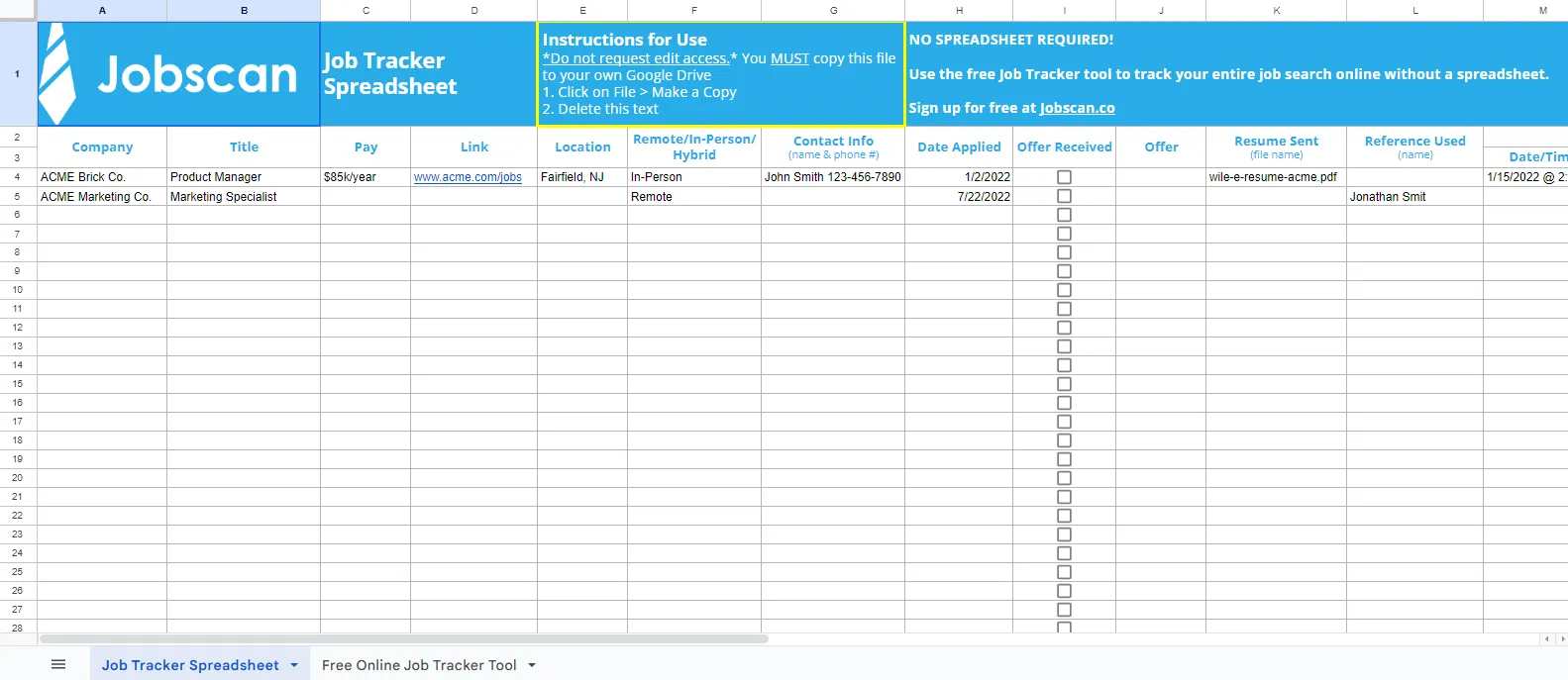Enable the Offer Received checkbox in row 20

click(x=1064, y=478)
